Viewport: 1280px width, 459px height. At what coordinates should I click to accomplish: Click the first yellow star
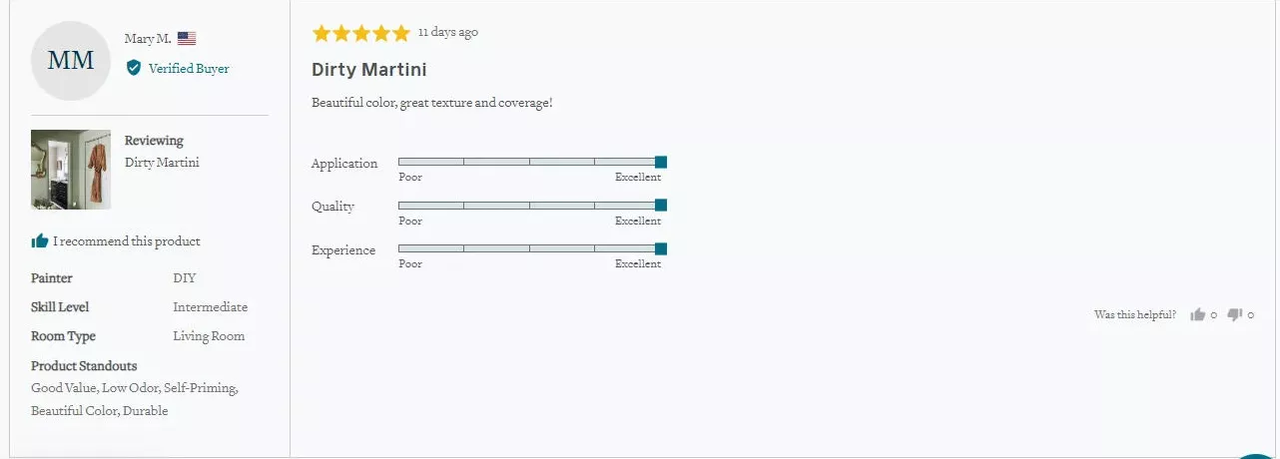pyautogui.click(x=321, y=33)
